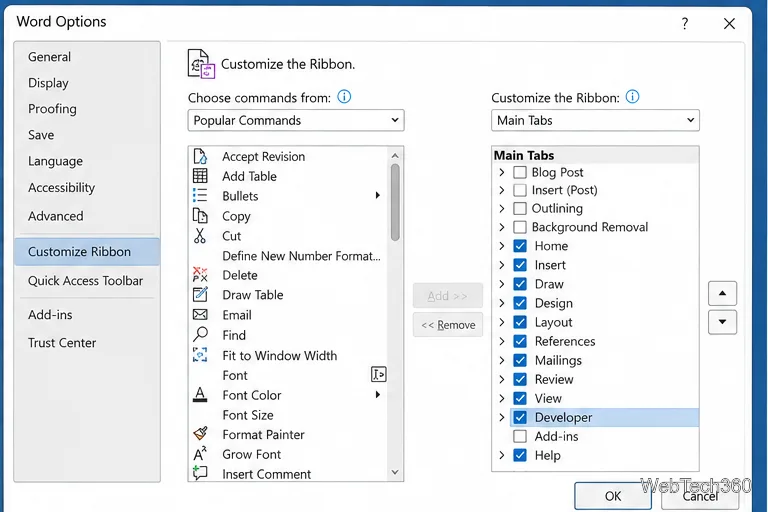Expand the Home tab tree node
The height and width of the screenshot is (512, 768).
[502, 245]
